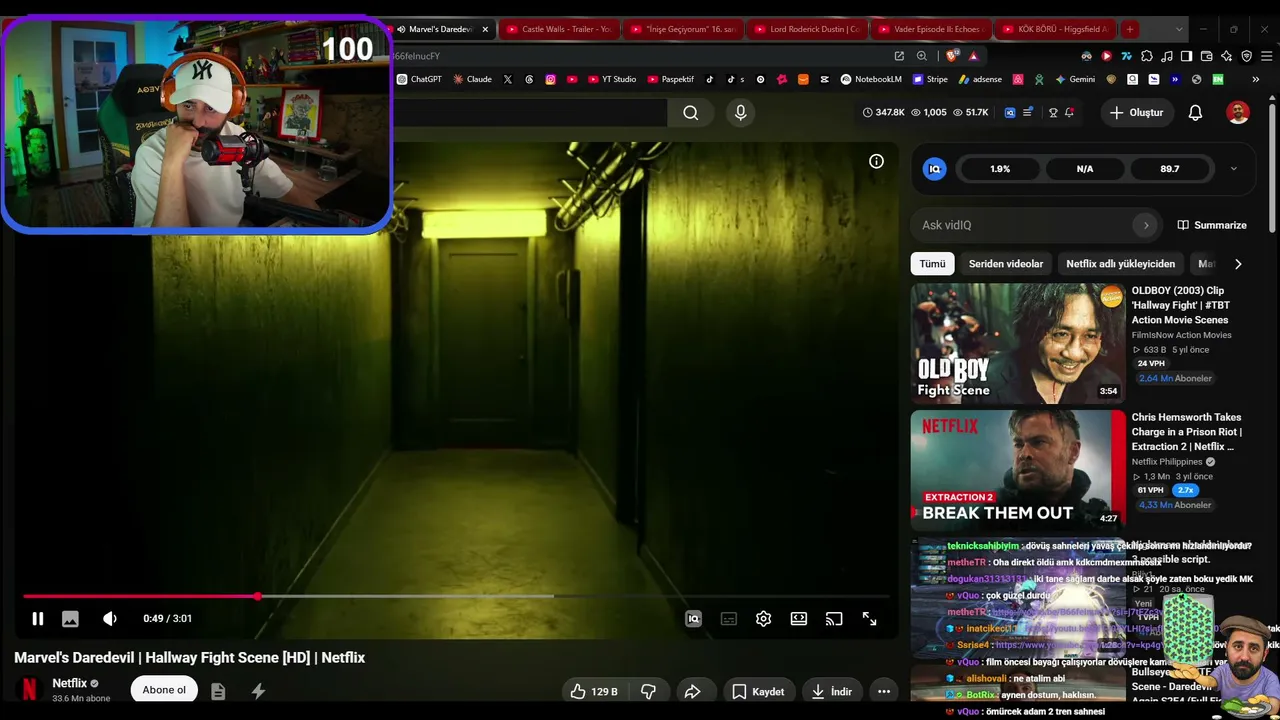Open the Paspektif bookmark
Screen dimensions: 1280x720
[x=670, y=79]
